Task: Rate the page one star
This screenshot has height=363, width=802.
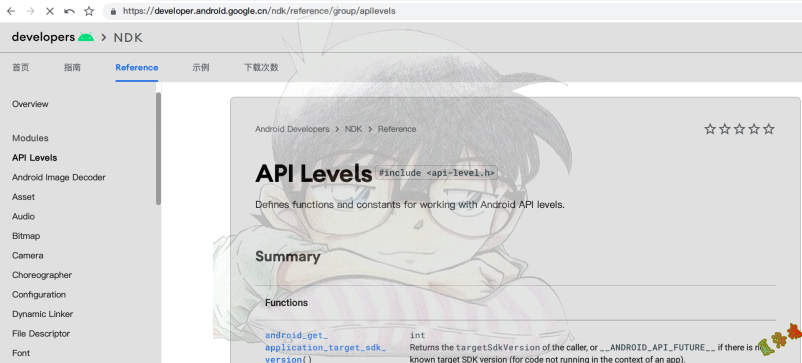Action: tap(710, 129)
